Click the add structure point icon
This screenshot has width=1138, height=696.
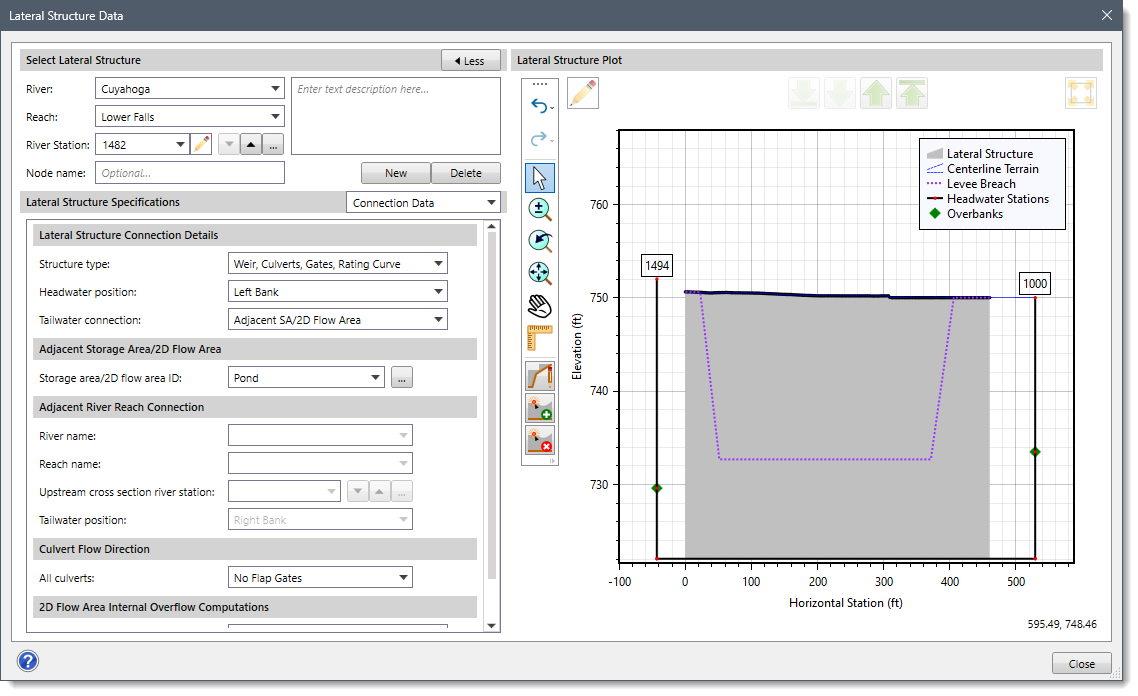click(x=540, y=407)
